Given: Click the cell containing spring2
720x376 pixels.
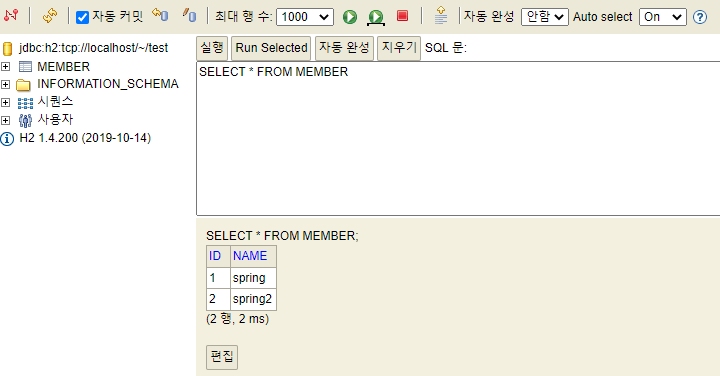Looking at the screenshot, I should [253, 299].
